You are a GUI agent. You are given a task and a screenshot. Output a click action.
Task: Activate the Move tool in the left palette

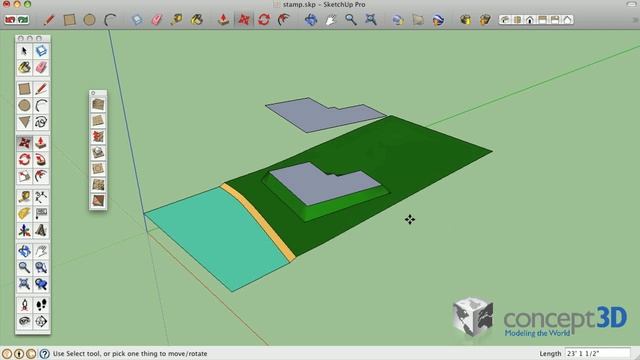point(24,143)
